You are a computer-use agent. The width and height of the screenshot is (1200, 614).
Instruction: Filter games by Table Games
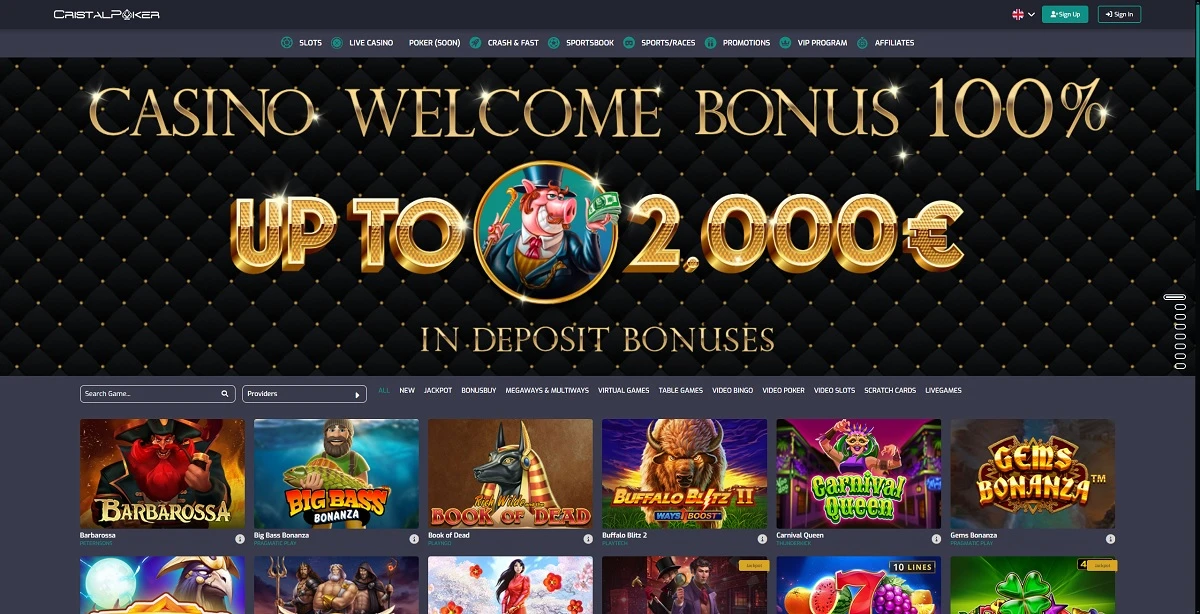click(x=680, y=390)
